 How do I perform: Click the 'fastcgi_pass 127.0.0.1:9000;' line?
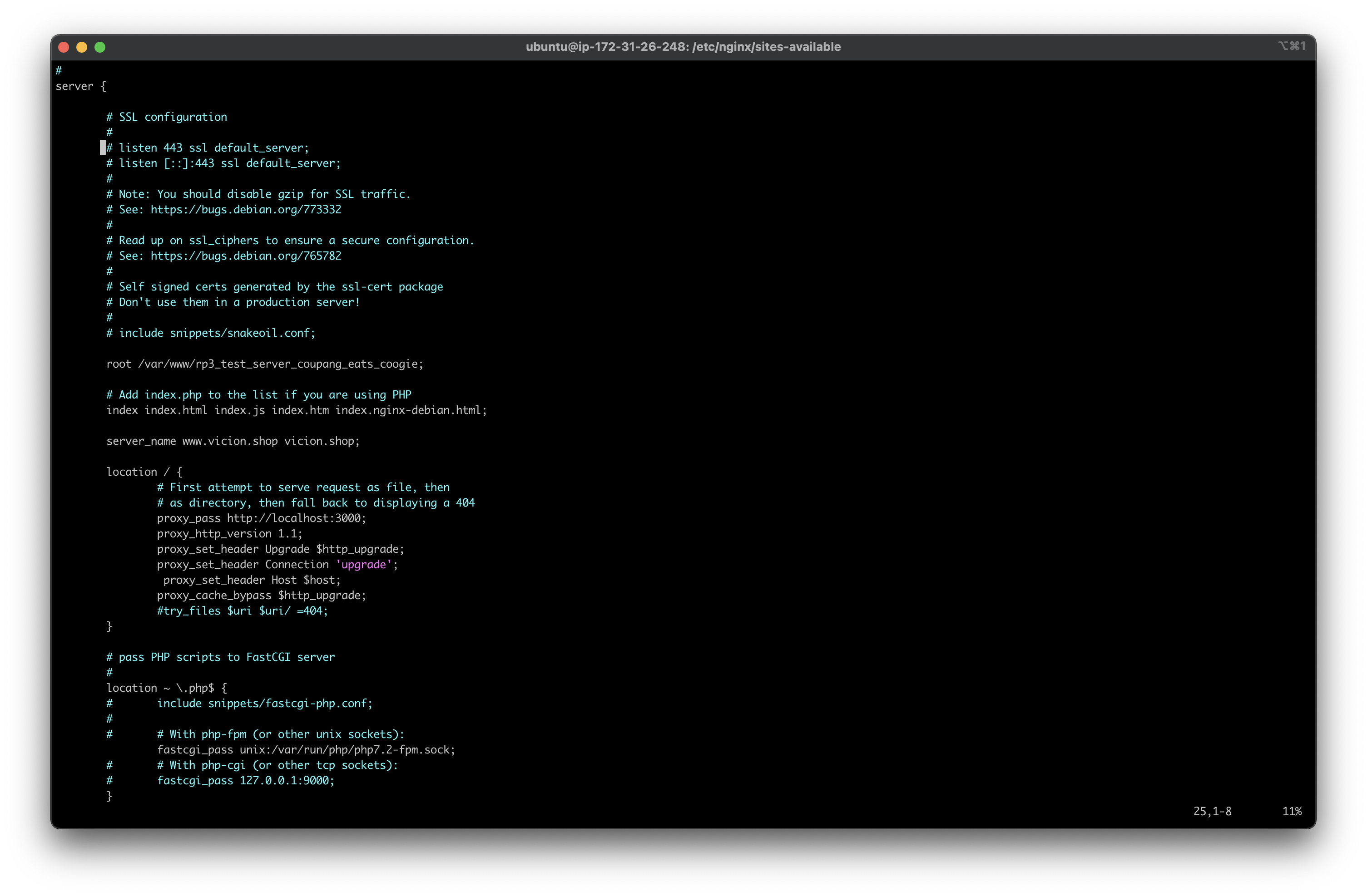246,781
